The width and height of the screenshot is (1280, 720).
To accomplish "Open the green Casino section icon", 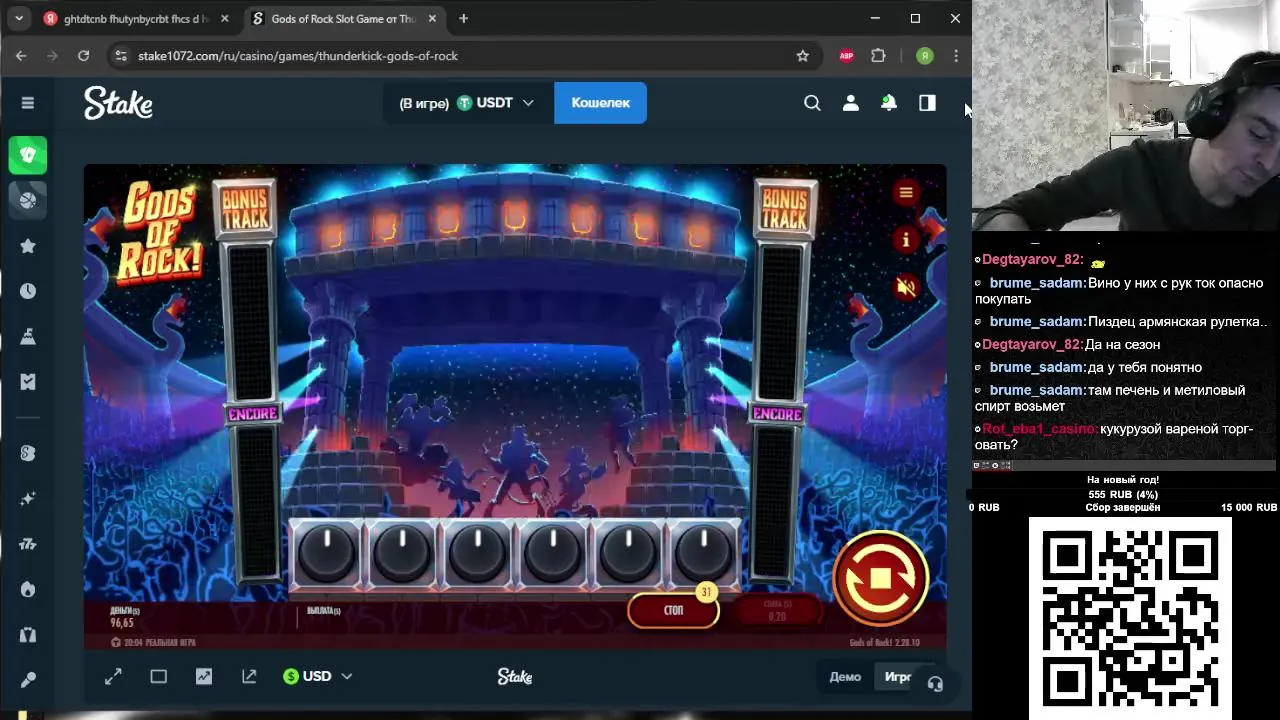I will 28,155.
